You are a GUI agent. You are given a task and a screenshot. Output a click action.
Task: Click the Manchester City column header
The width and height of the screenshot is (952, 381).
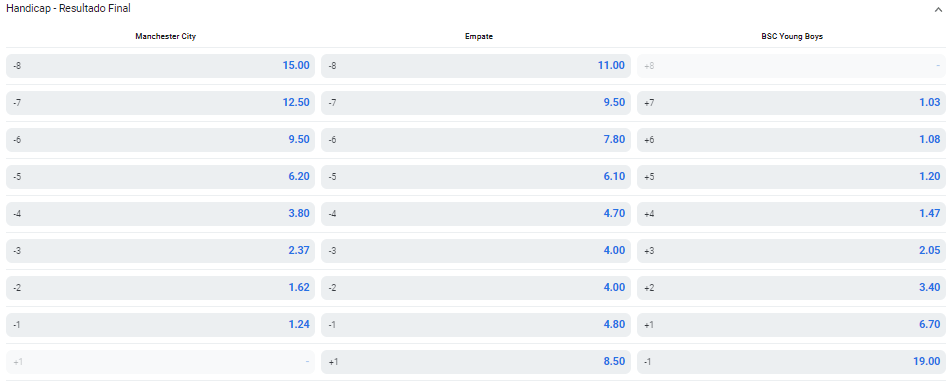pyautogui.click(x=165, y=36)
